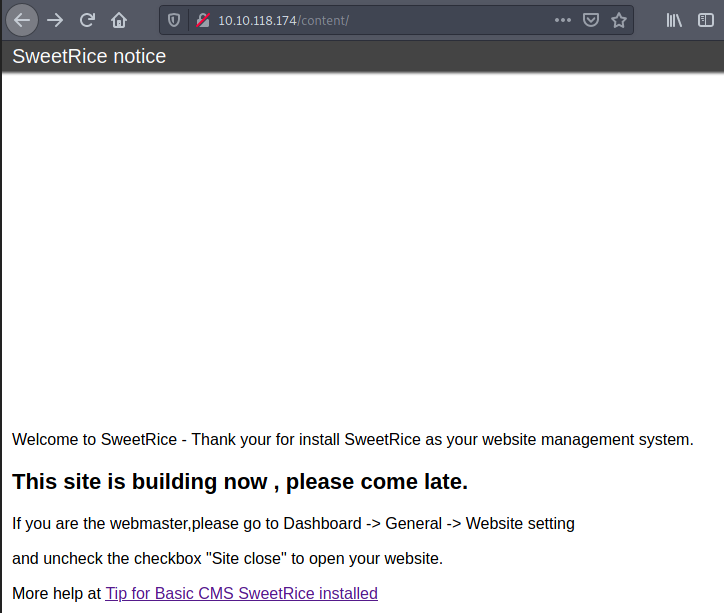Image resolution: width=724 pixels, height=613 pixels.
Task: Bookmark this page with the star
Action: (619, 20)
